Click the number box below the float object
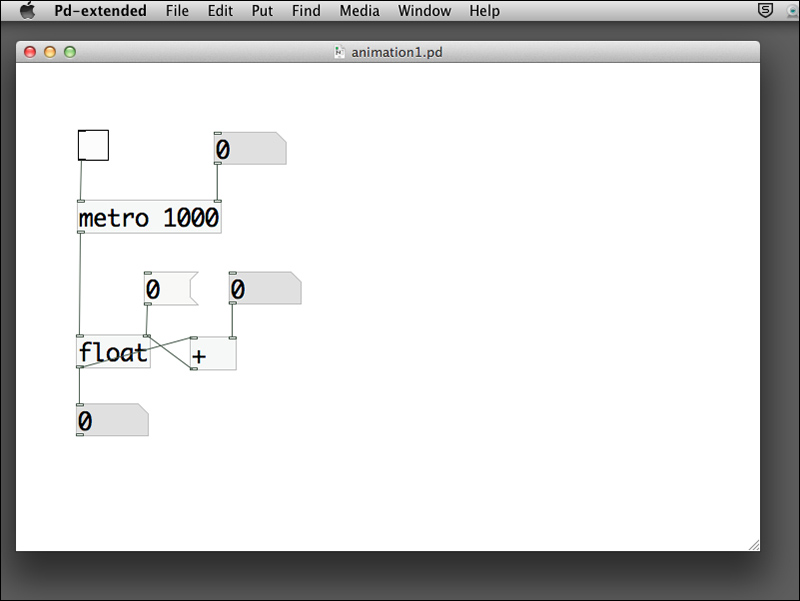800x601 pixels. tap(112, 420)
